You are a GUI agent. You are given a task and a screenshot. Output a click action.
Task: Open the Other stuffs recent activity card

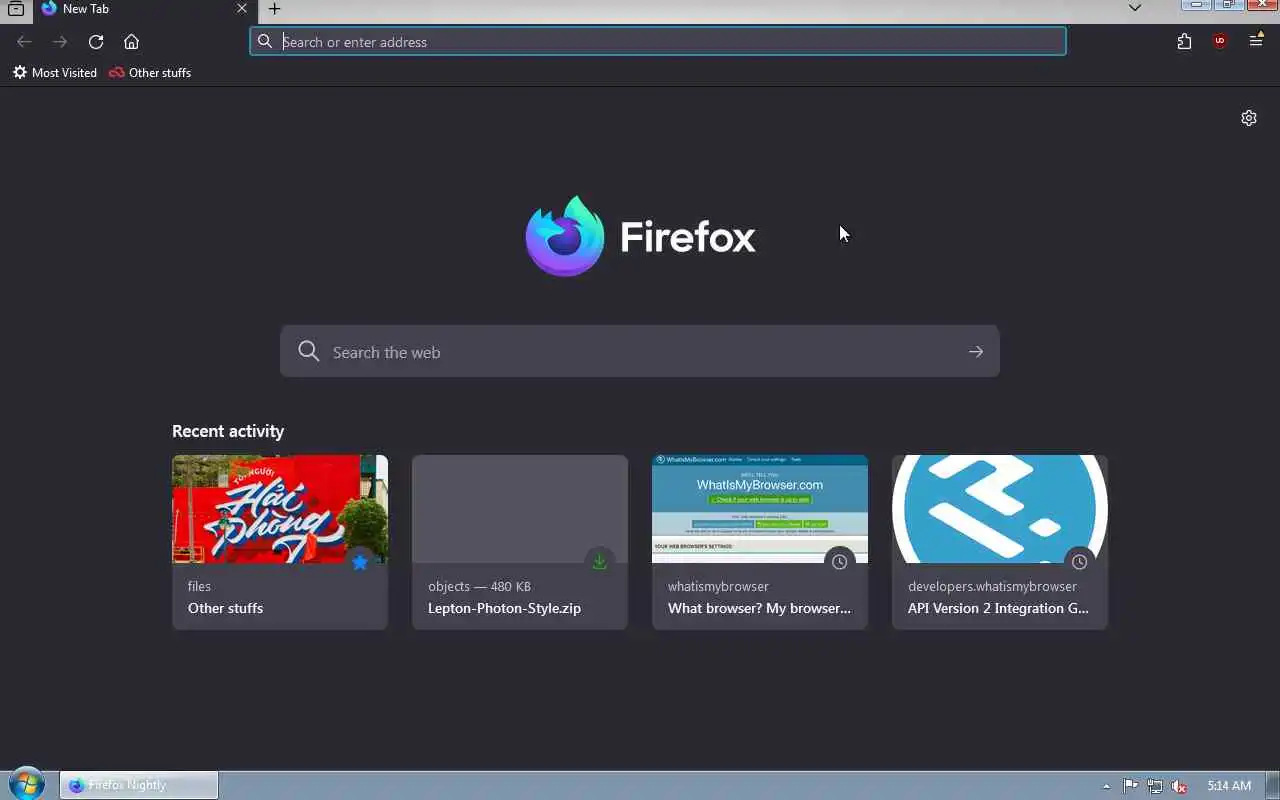(x=280, y=542)
